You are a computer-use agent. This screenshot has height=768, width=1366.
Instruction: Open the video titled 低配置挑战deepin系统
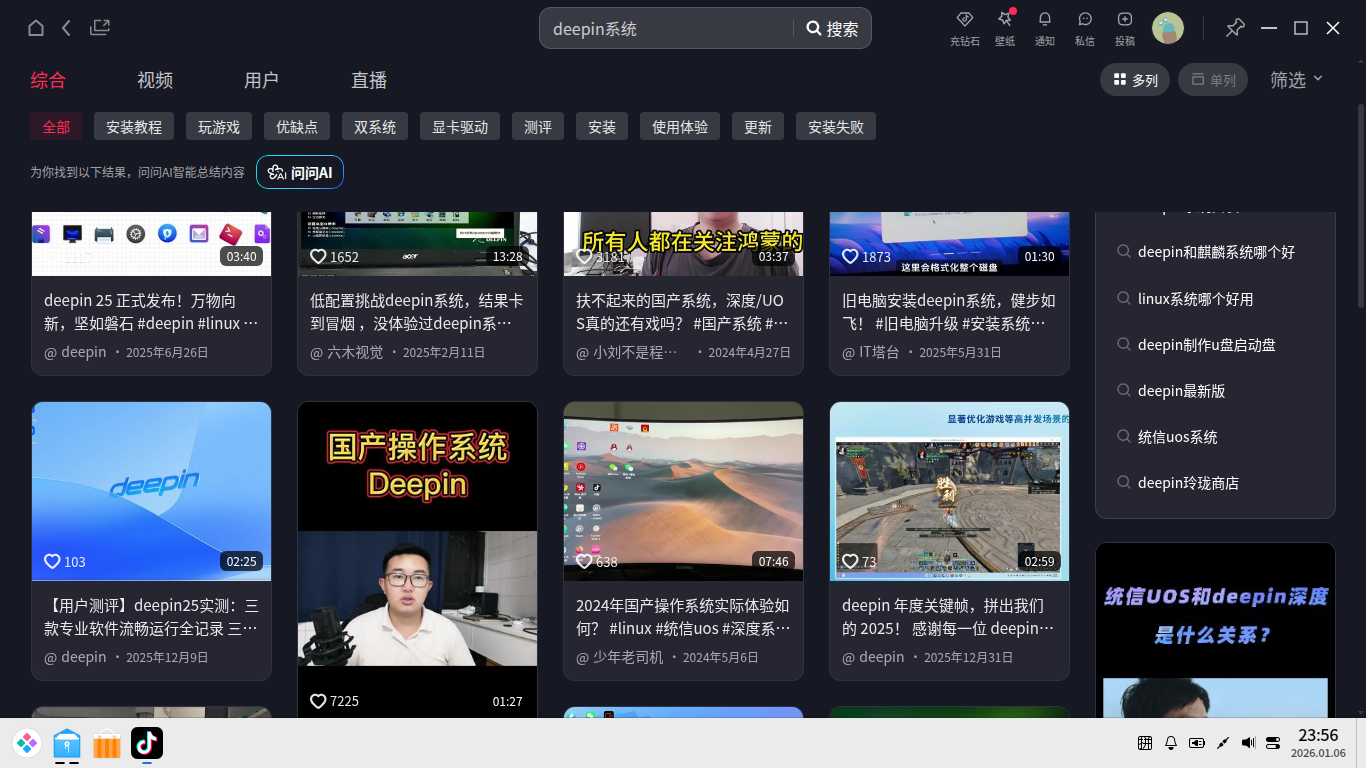pyautogui.click(x=417, y=312)
